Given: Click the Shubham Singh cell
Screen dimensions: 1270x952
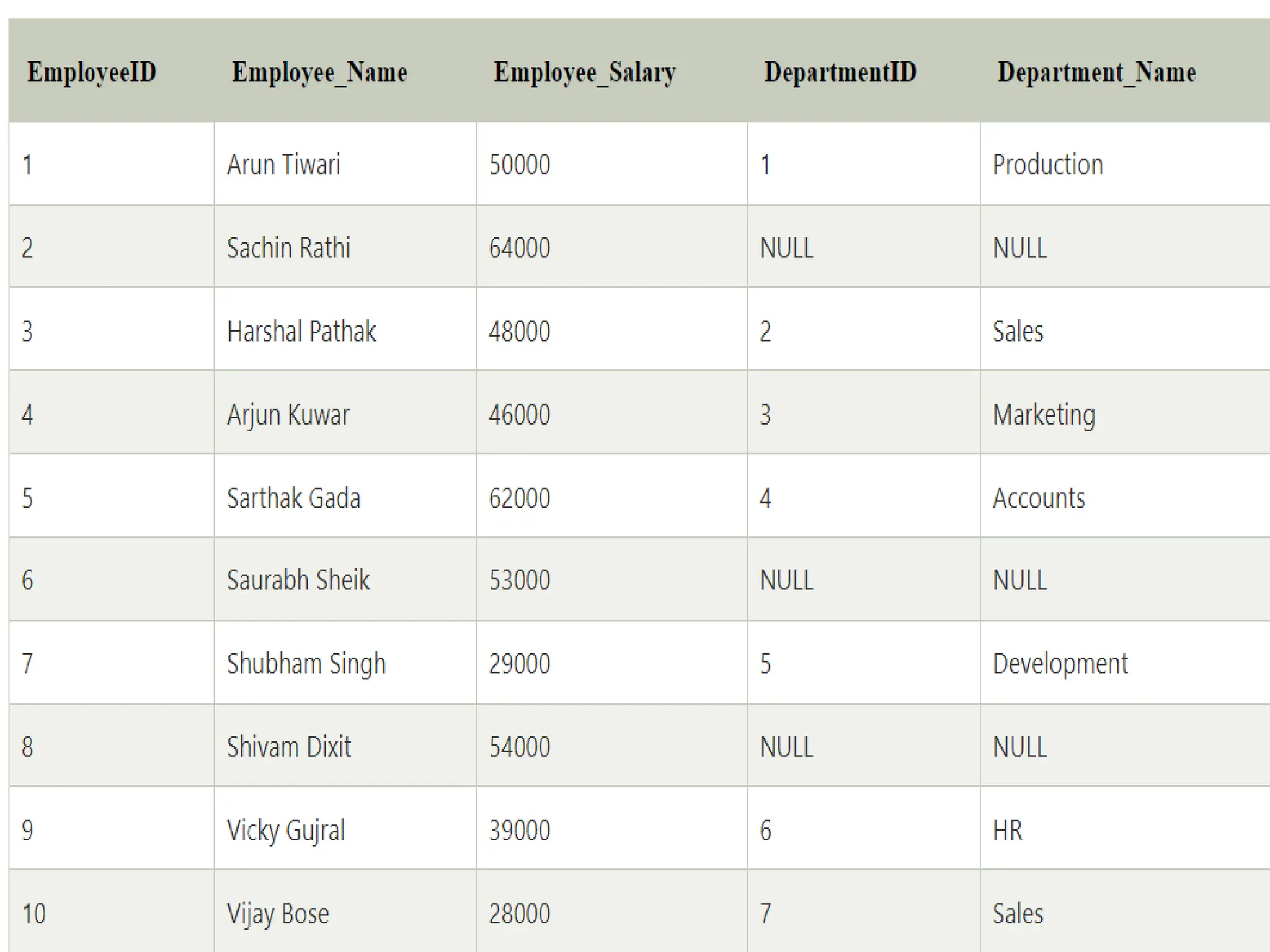Looking at the screenshot, I should point(306,663).
